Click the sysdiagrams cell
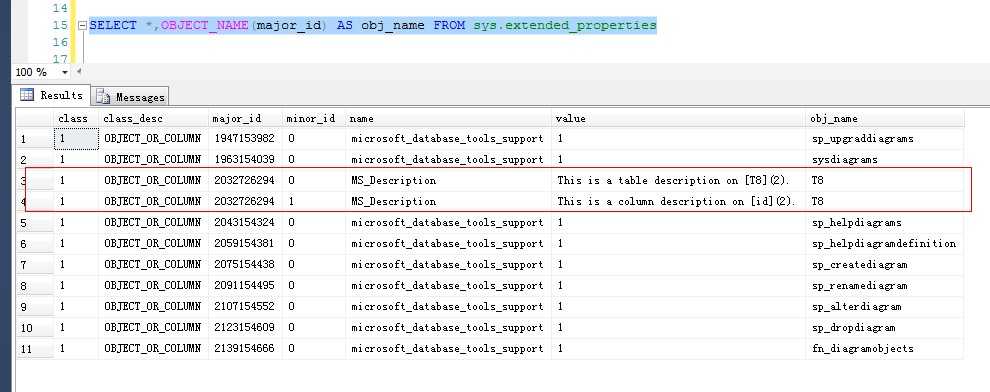 pyautogui.click(x=885, y=160)
